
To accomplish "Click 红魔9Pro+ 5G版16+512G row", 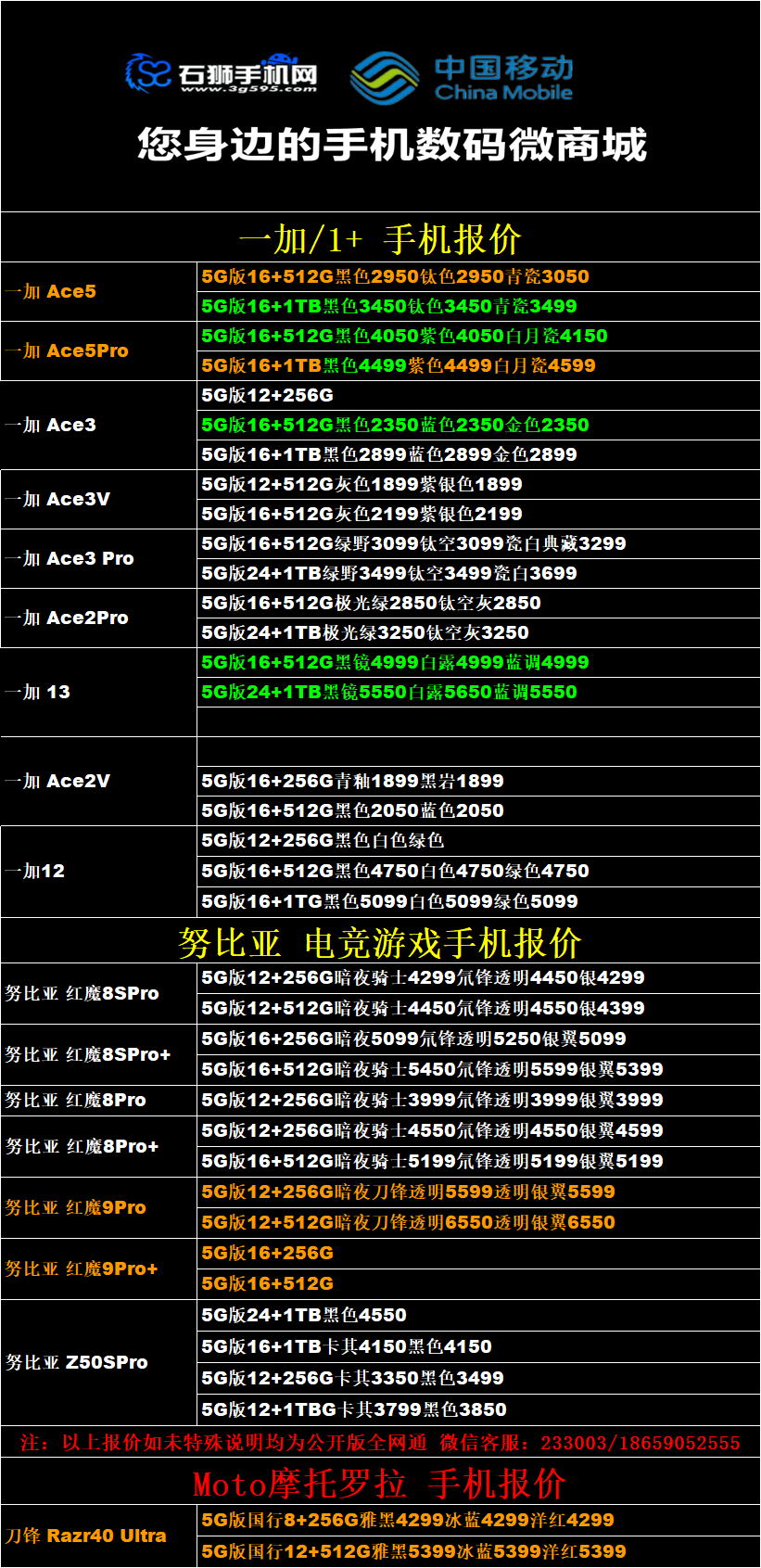I will coord(478,1283).
